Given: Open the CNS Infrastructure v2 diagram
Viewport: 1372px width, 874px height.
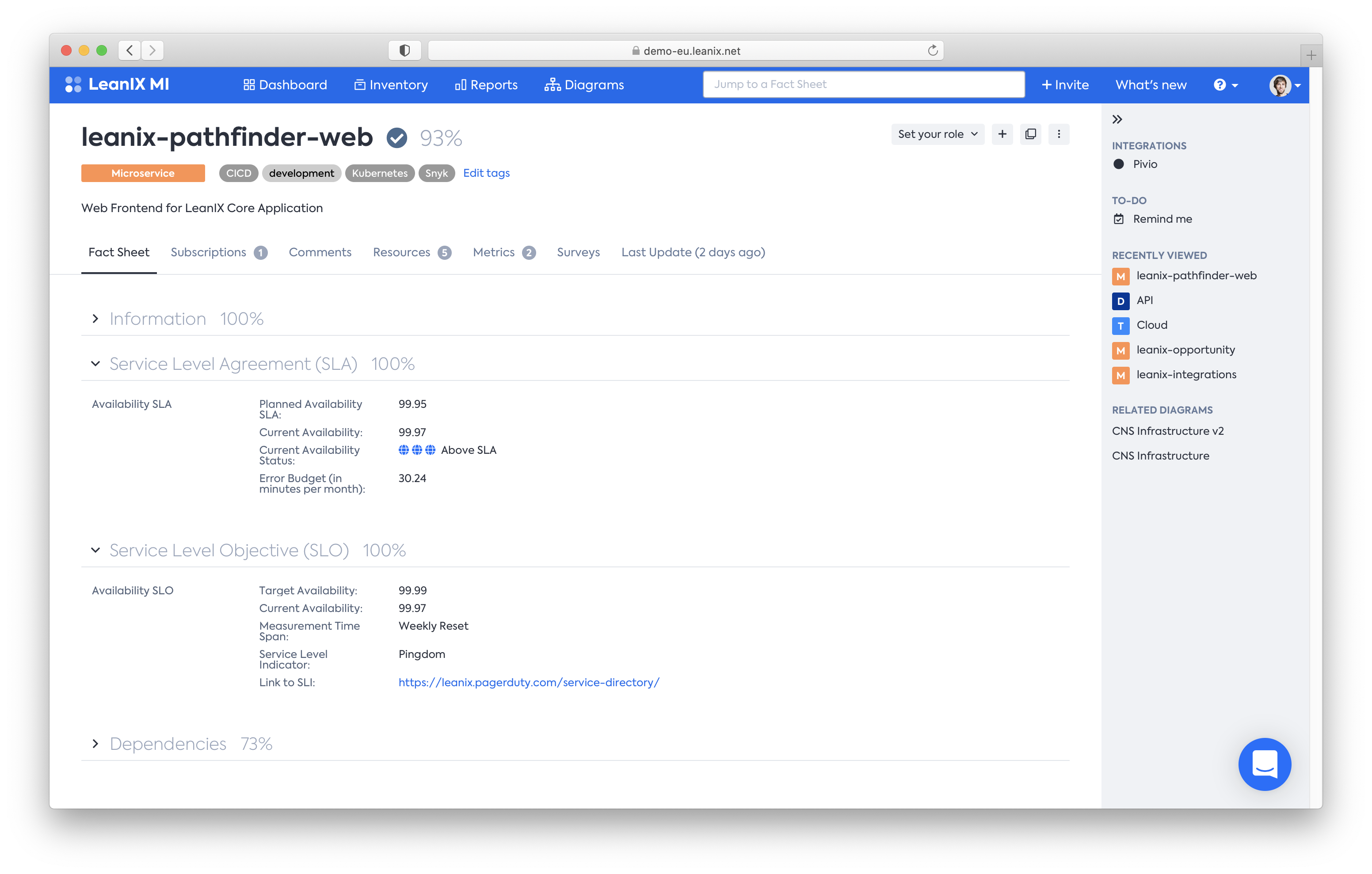Looking at the screenshot, I should [1167, 431].
